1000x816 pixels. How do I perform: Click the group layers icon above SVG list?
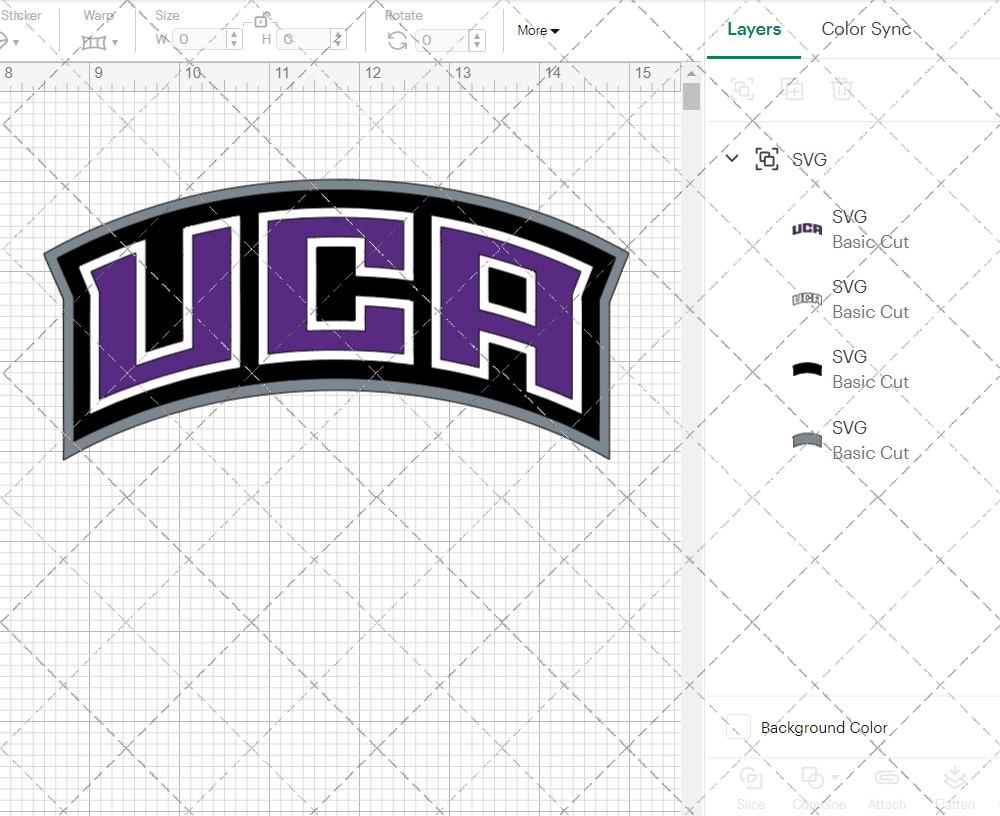point(742,90)
